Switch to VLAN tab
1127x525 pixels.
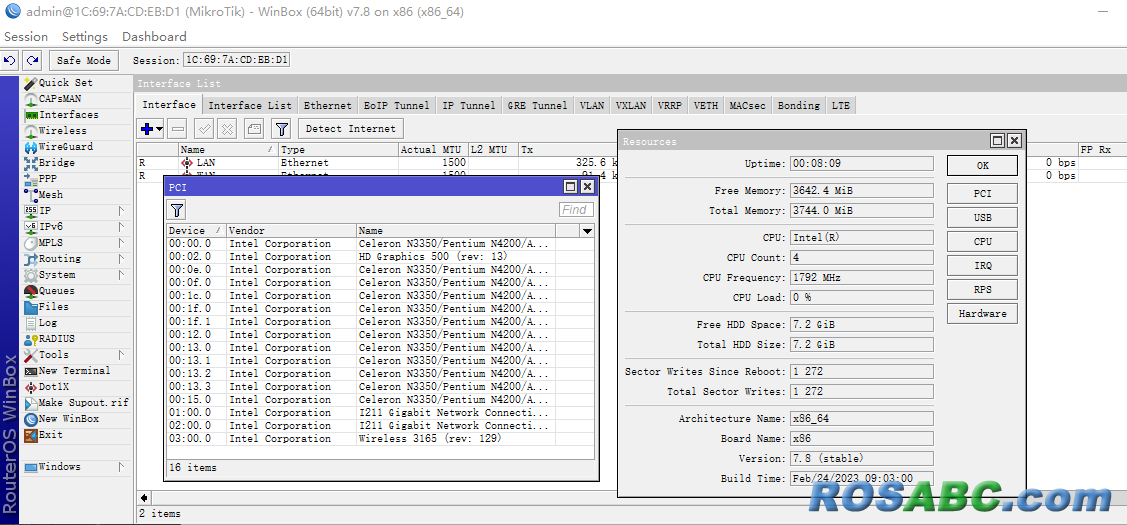(592, 105)
